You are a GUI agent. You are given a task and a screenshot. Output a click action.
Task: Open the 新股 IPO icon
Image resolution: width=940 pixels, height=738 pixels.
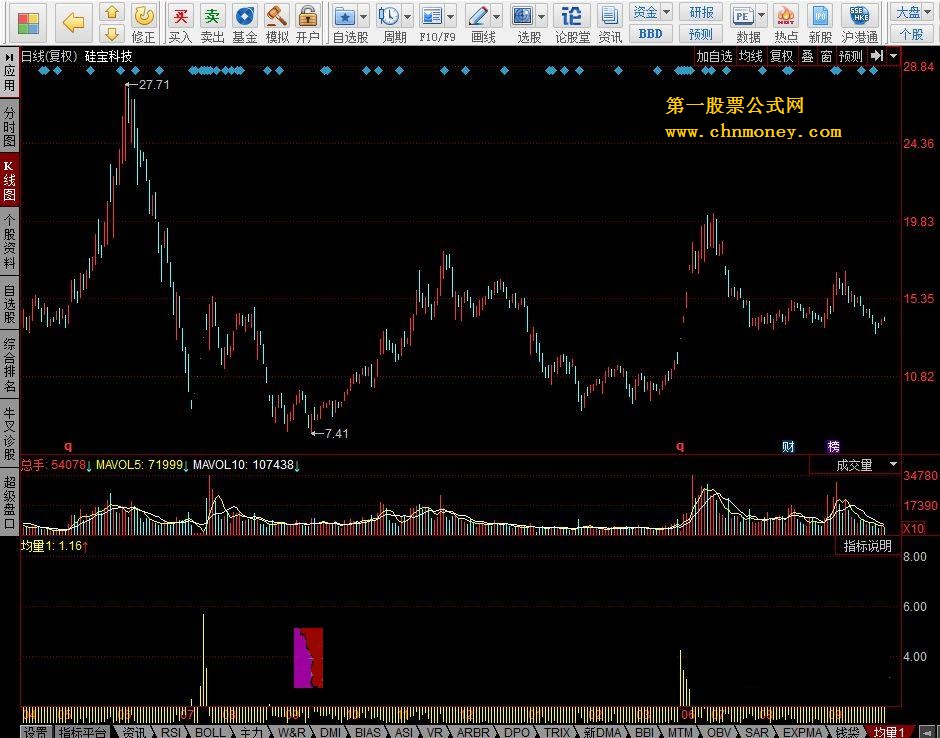820,16
